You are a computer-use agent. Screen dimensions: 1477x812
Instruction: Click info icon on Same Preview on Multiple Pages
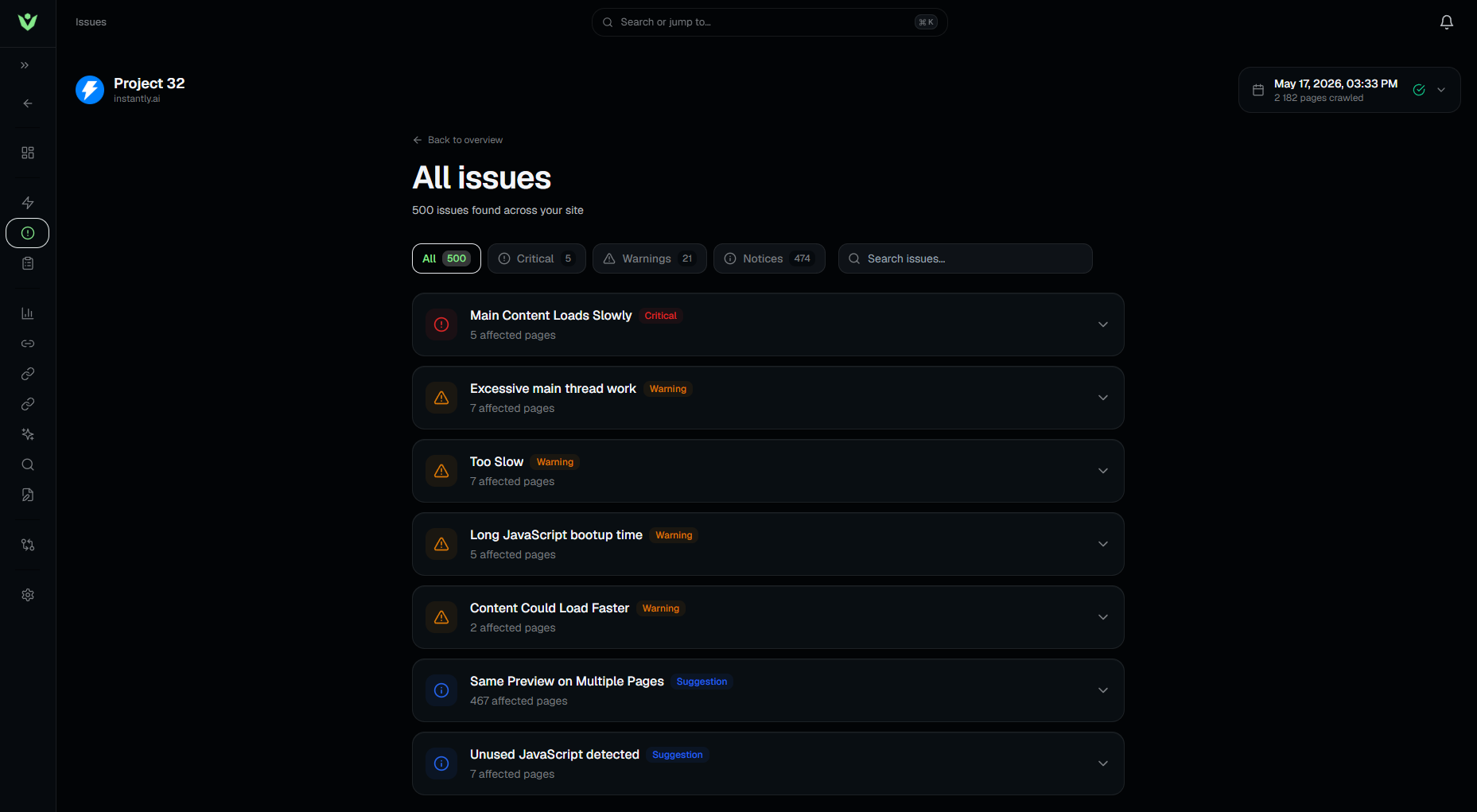441,690
